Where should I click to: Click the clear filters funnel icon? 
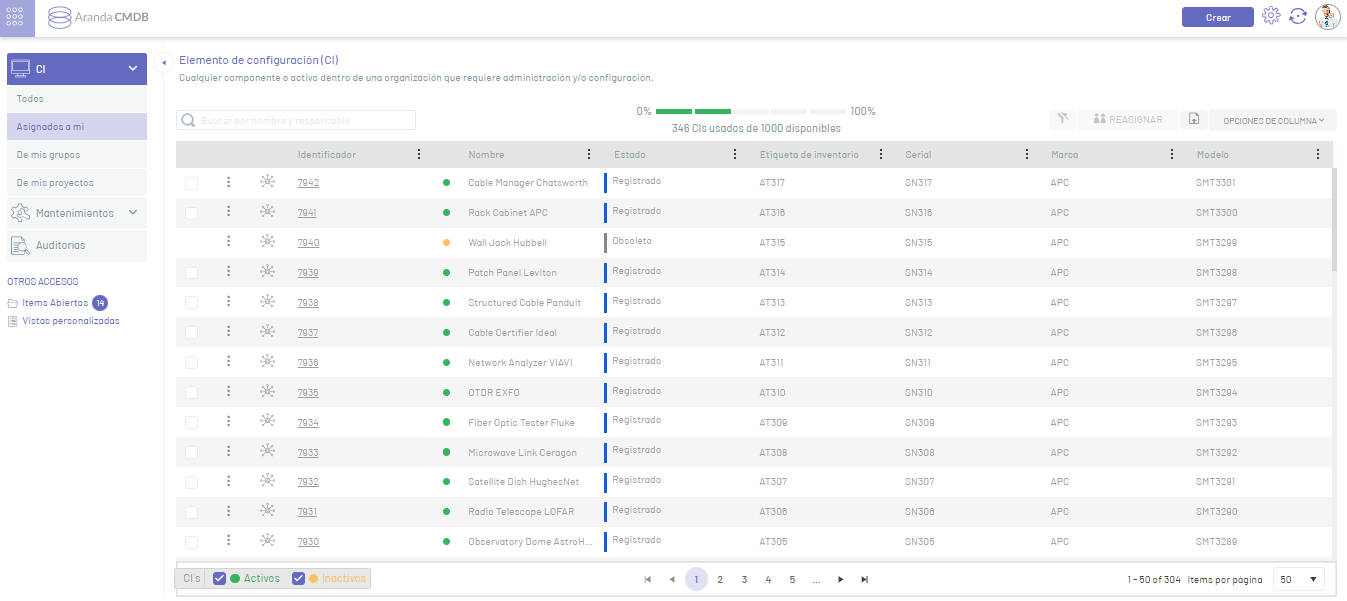point(1062,120)
